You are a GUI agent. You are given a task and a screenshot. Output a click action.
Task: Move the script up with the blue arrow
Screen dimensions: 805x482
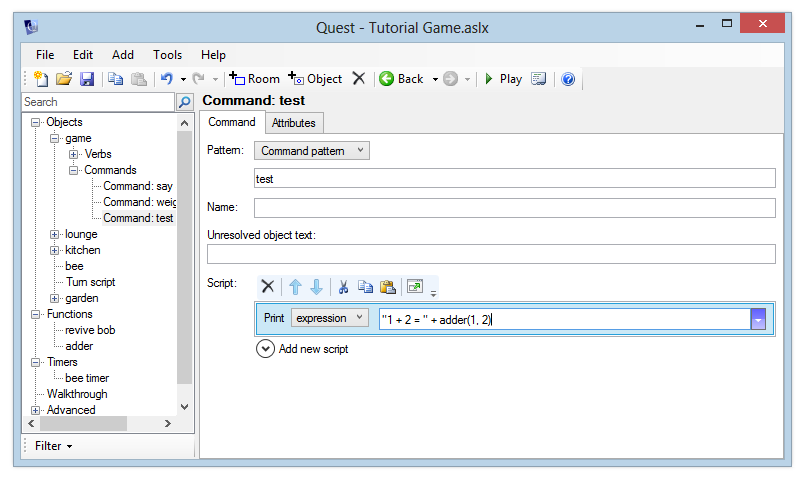coord(295,286)
